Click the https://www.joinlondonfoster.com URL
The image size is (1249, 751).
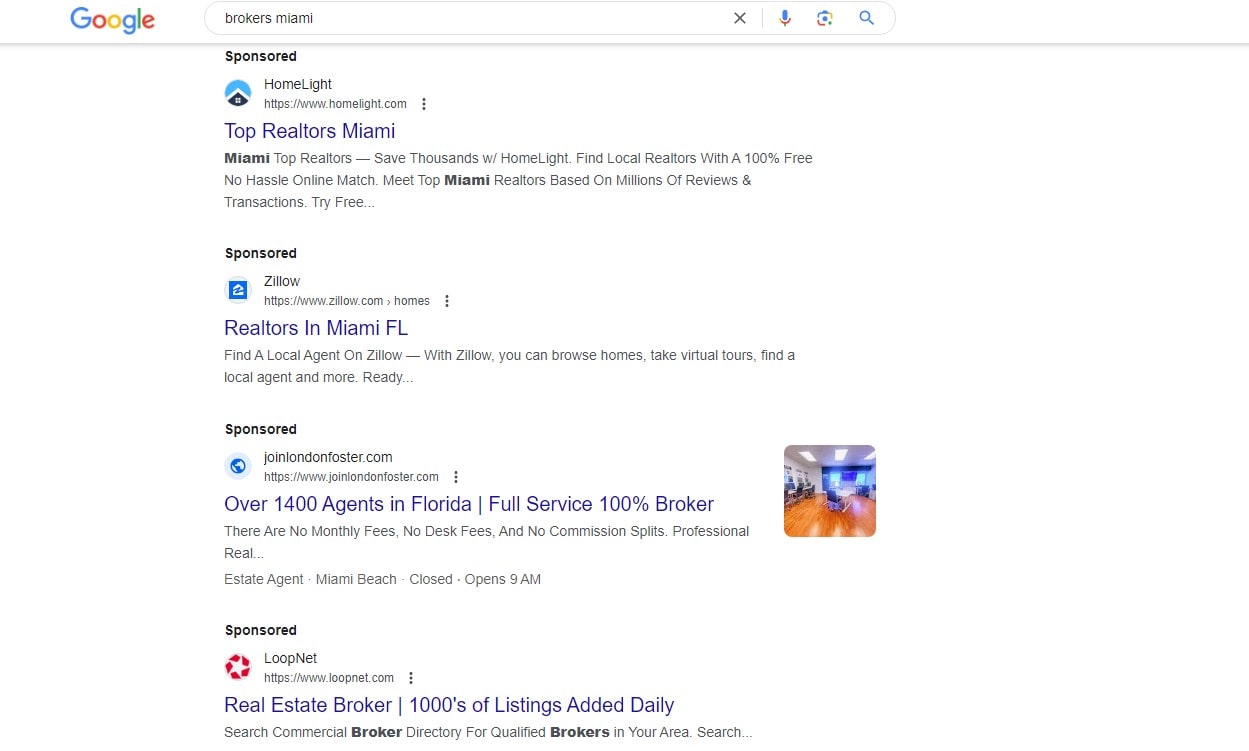tap(351, 477)
